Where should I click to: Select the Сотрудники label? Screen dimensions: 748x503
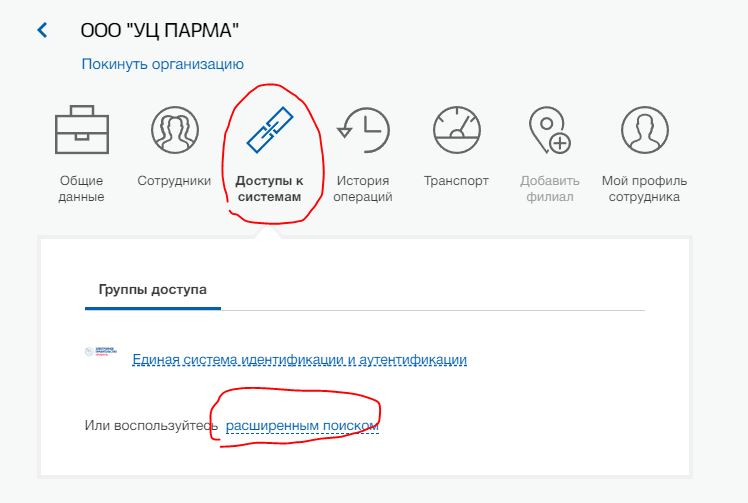click(x=174, y=181)
